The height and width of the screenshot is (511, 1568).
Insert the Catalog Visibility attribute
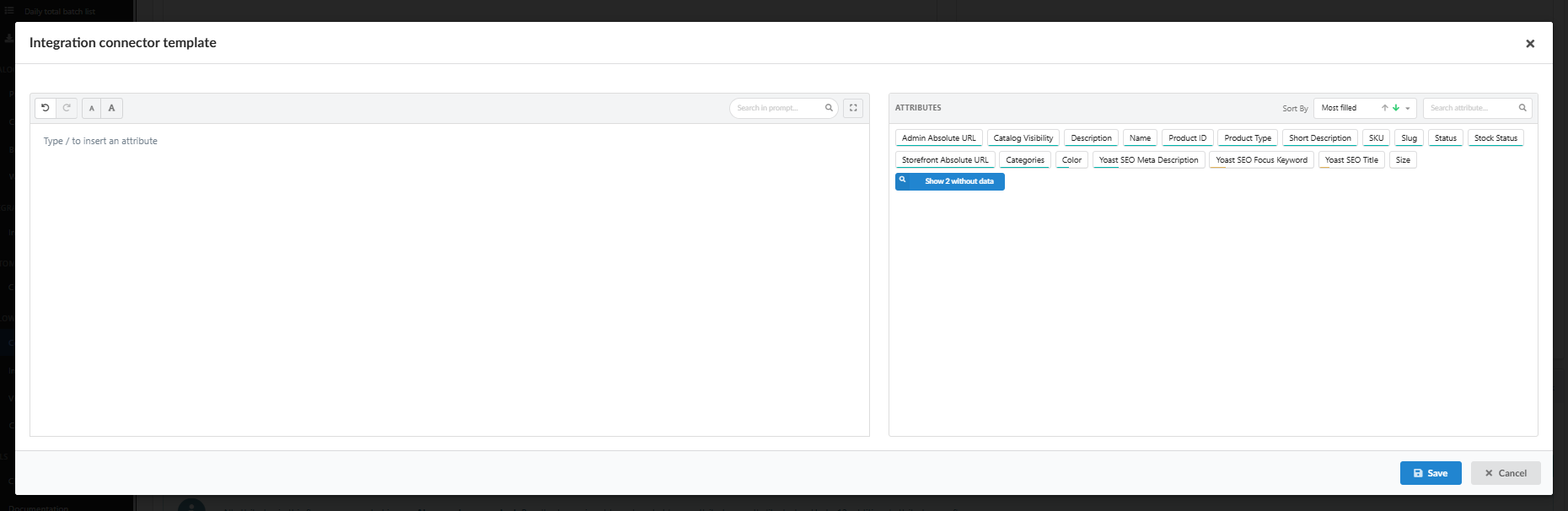(1023, 138)
